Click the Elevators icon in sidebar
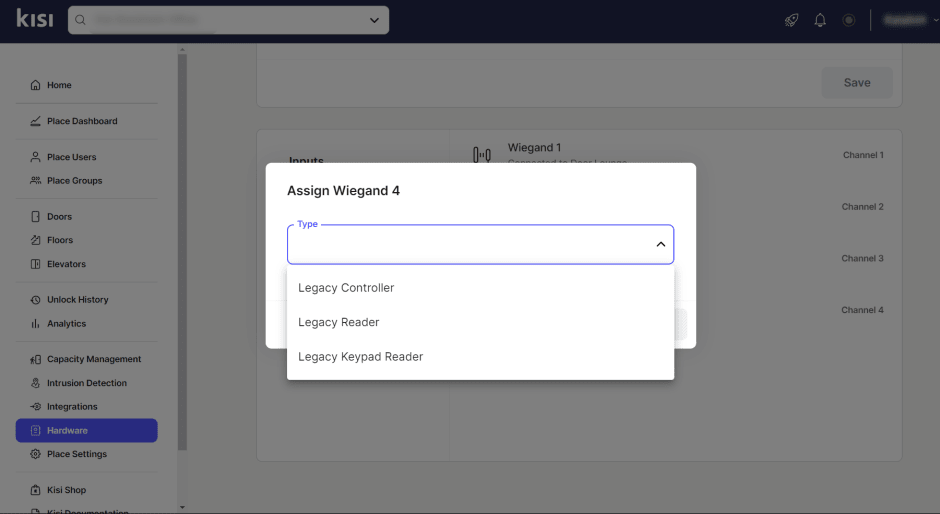The image size is (940, 514). tap(35, 264)
